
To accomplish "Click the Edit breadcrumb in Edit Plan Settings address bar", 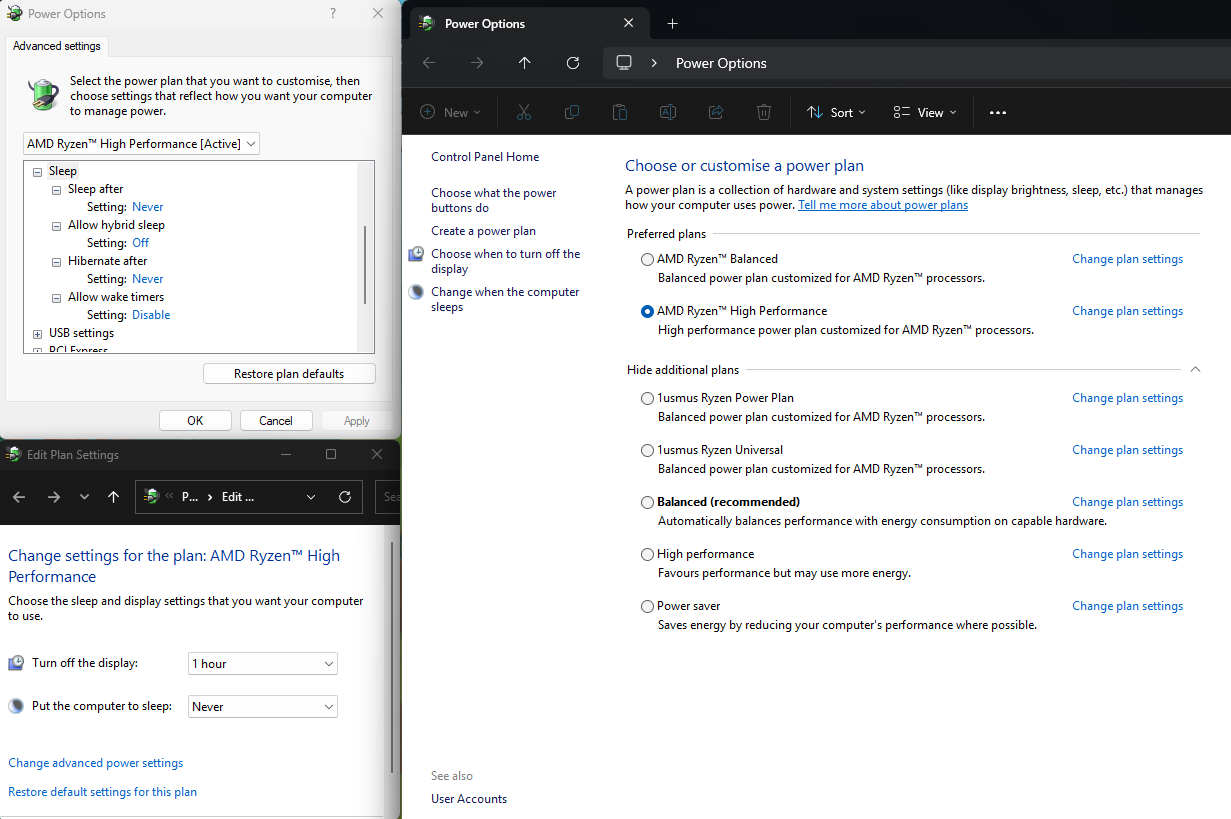I will click(x=238, y=497).
